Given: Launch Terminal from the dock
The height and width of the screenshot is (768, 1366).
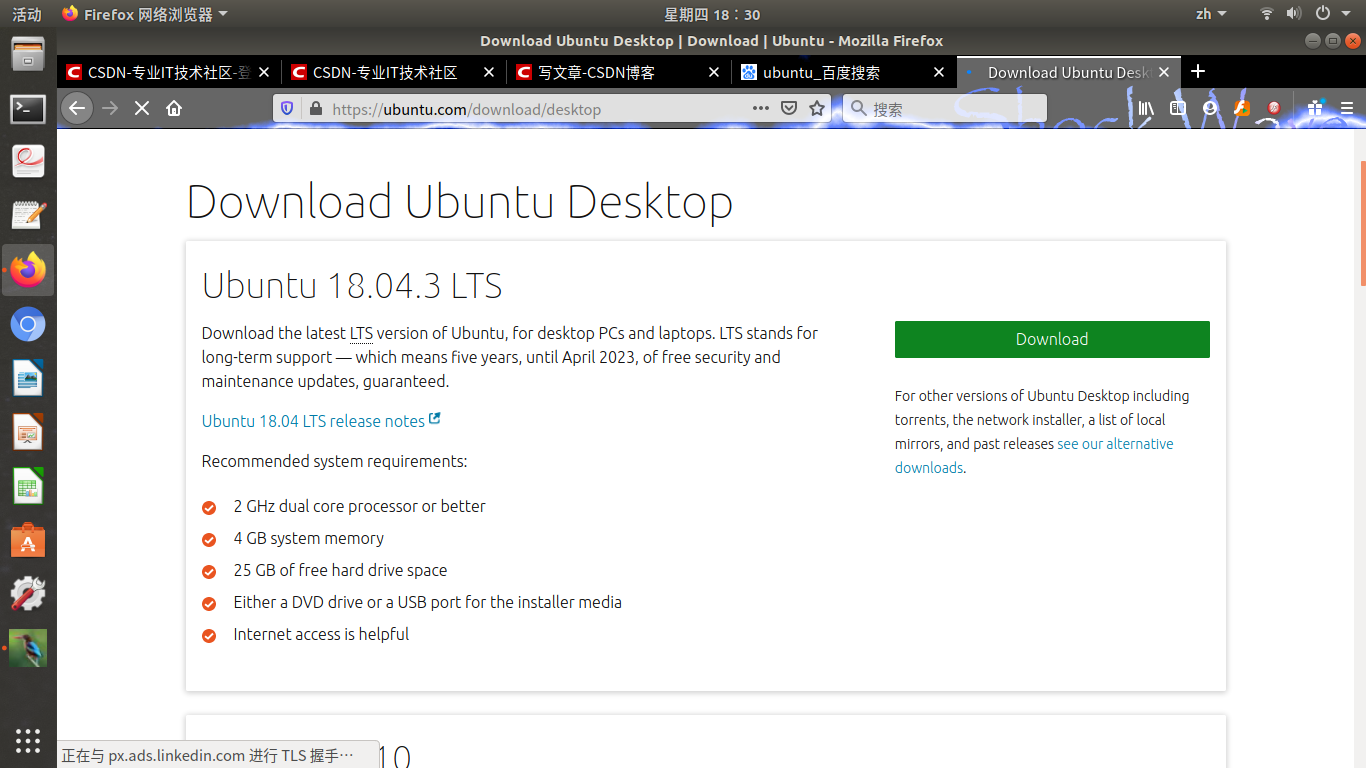Looking at the screenshot, I should coord(28,108).
